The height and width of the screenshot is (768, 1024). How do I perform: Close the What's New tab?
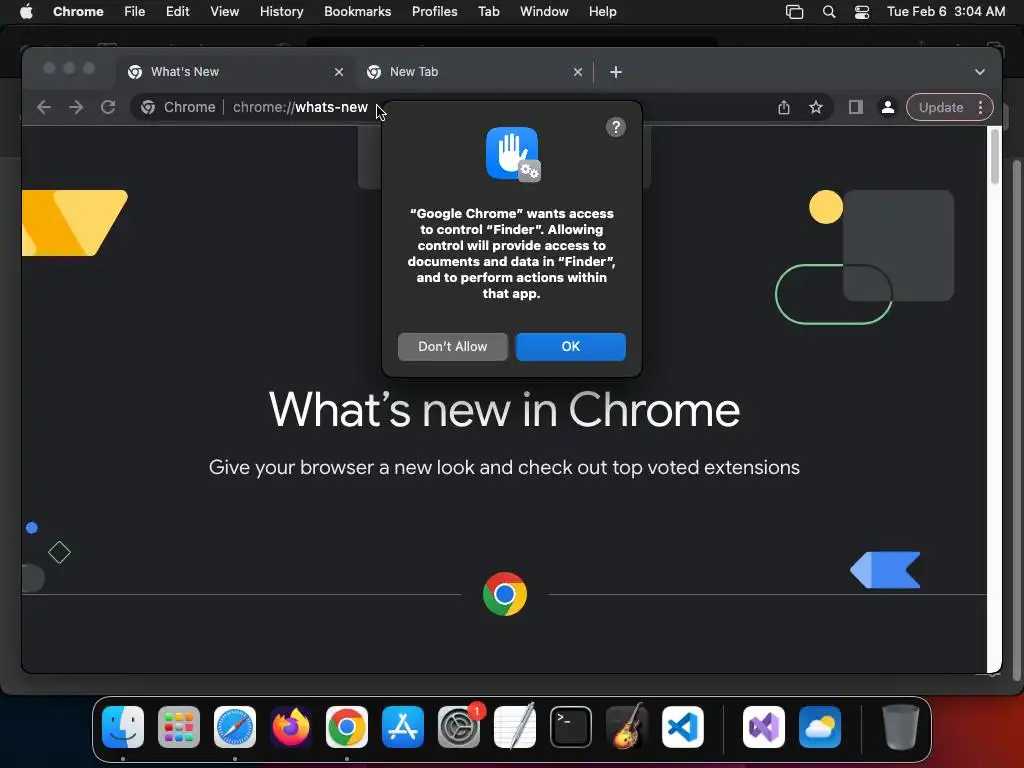coord(339,72)
